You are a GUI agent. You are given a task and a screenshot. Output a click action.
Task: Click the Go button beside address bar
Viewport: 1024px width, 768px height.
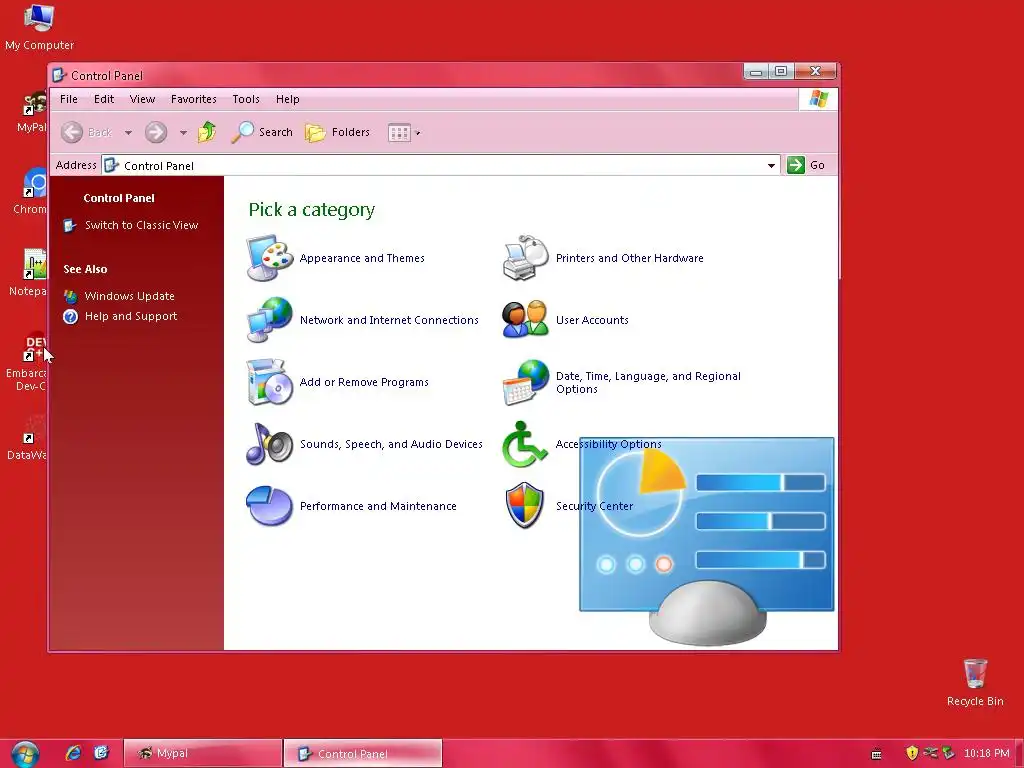point(806,165)
